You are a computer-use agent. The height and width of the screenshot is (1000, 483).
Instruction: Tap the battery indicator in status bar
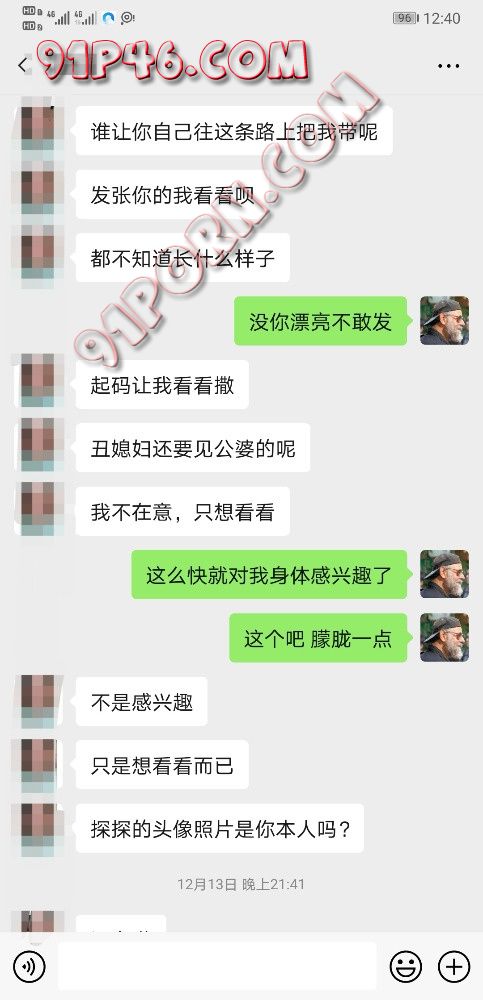point(406,18)
